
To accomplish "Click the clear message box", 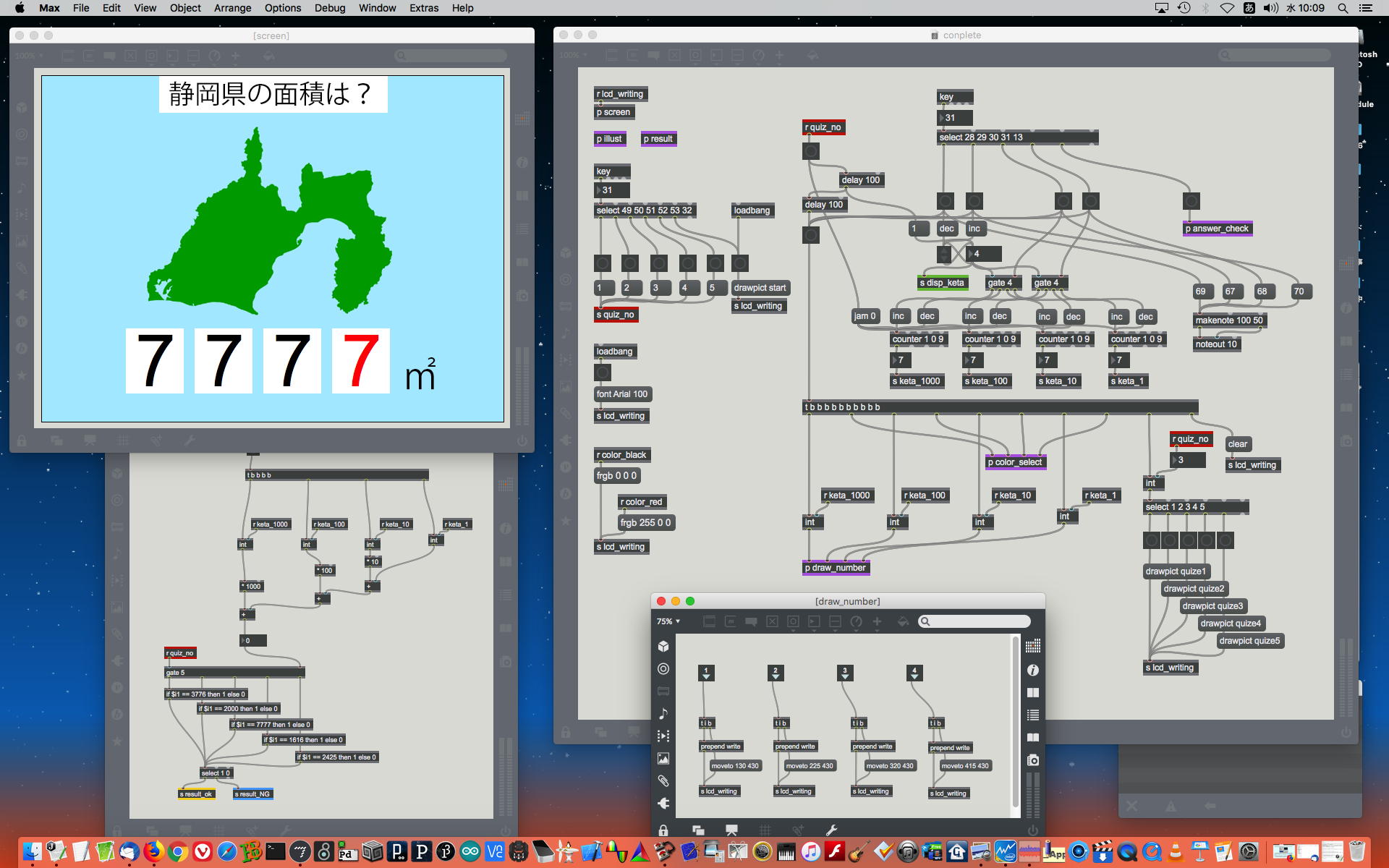I will [x=1237, y=444].
